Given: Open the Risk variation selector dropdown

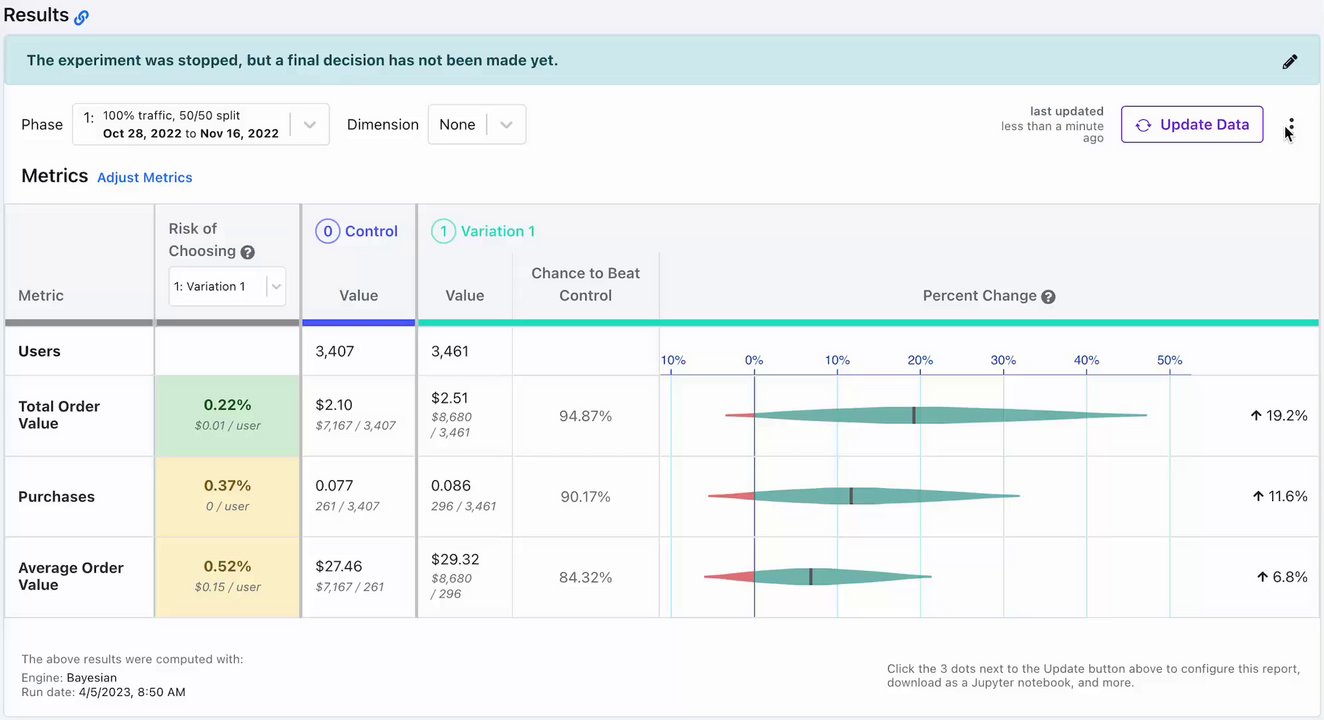Looking at the screenshot, I should coord(276,286).
